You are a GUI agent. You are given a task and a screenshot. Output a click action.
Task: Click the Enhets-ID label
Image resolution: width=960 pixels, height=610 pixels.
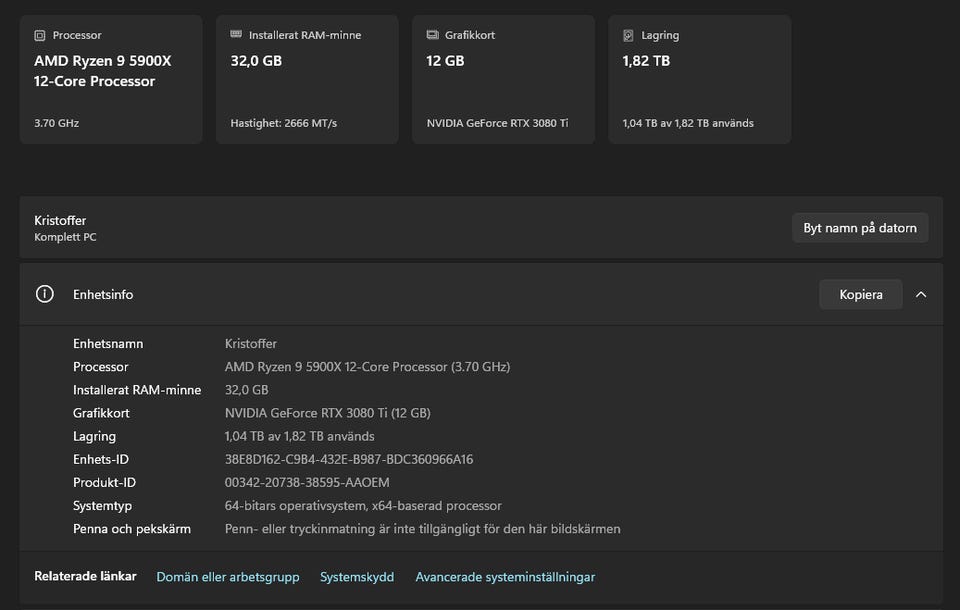click(100, 459)
